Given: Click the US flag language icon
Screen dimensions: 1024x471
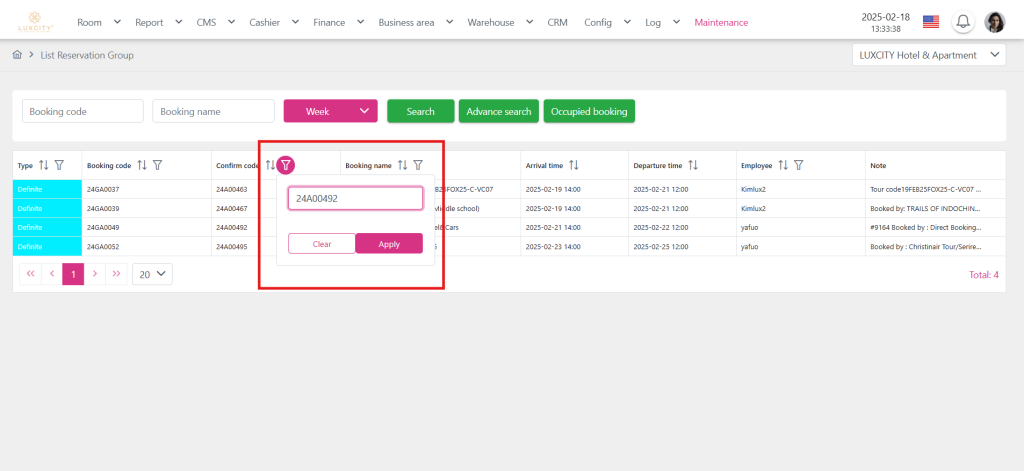Looking at the screenshot, I should click(x=931, y=22).
